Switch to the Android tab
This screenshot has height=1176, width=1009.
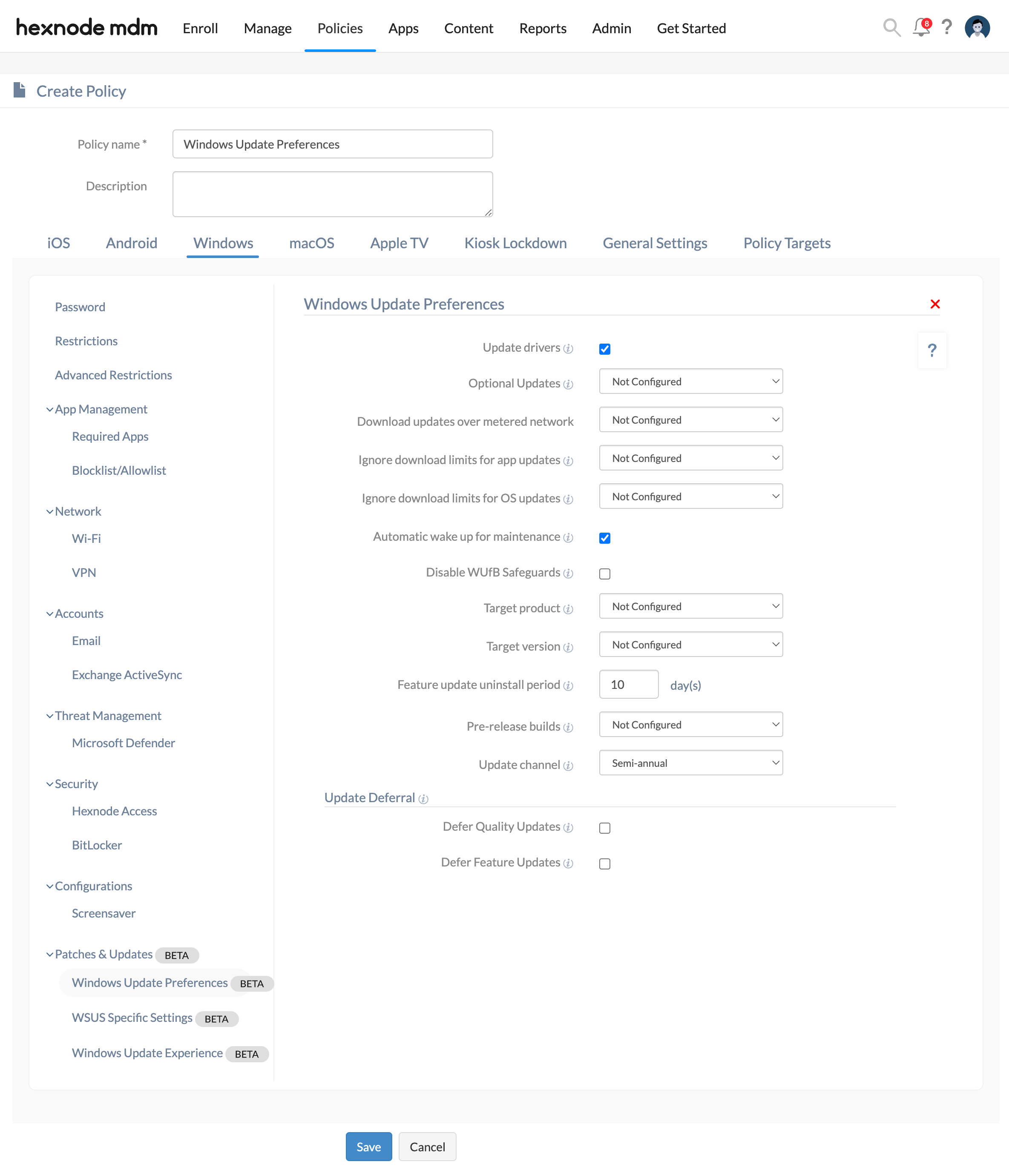[131, 243]
